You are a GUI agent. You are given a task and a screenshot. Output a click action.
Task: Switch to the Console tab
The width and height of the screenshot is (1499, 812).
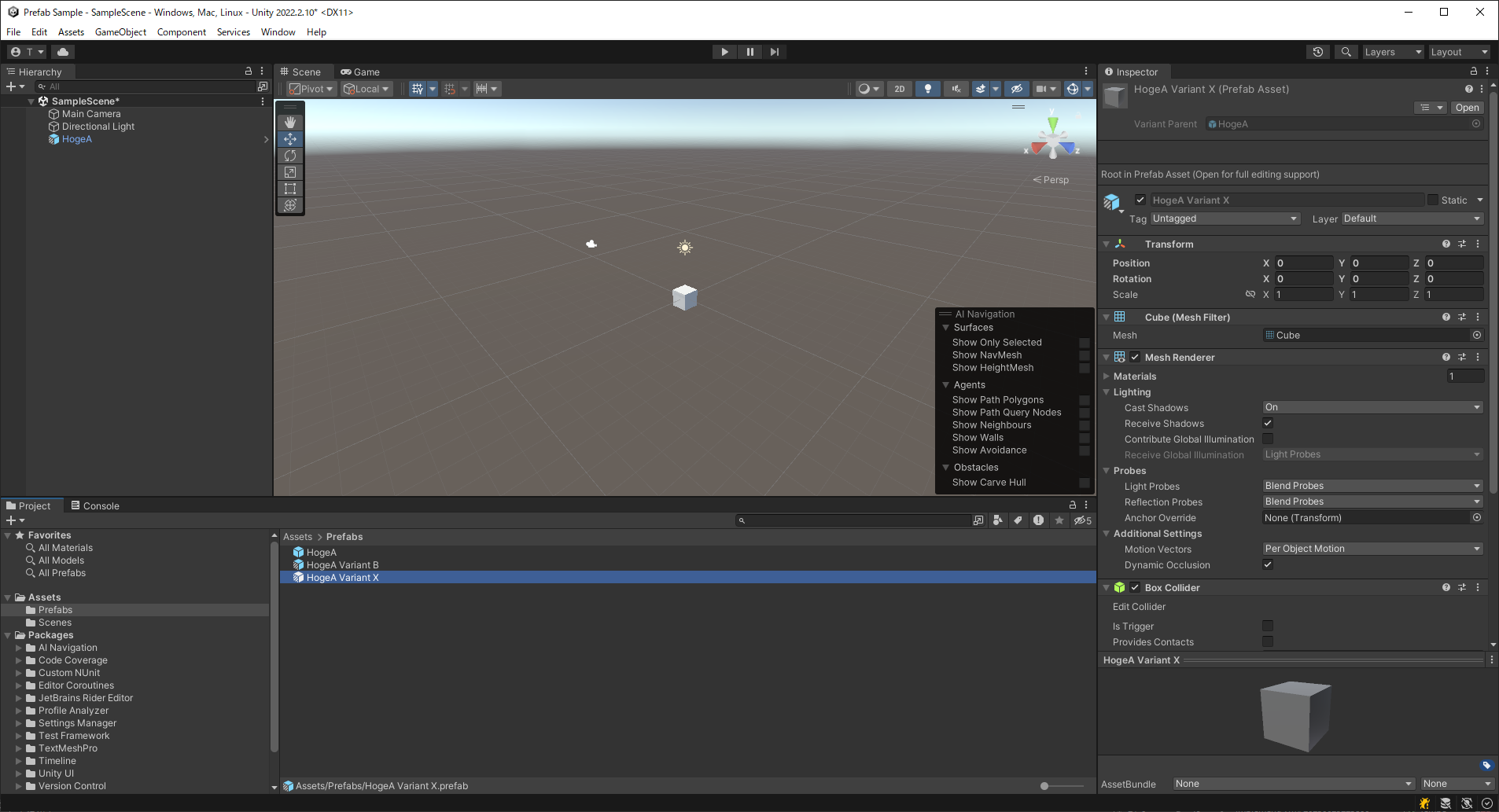point(95,506)
